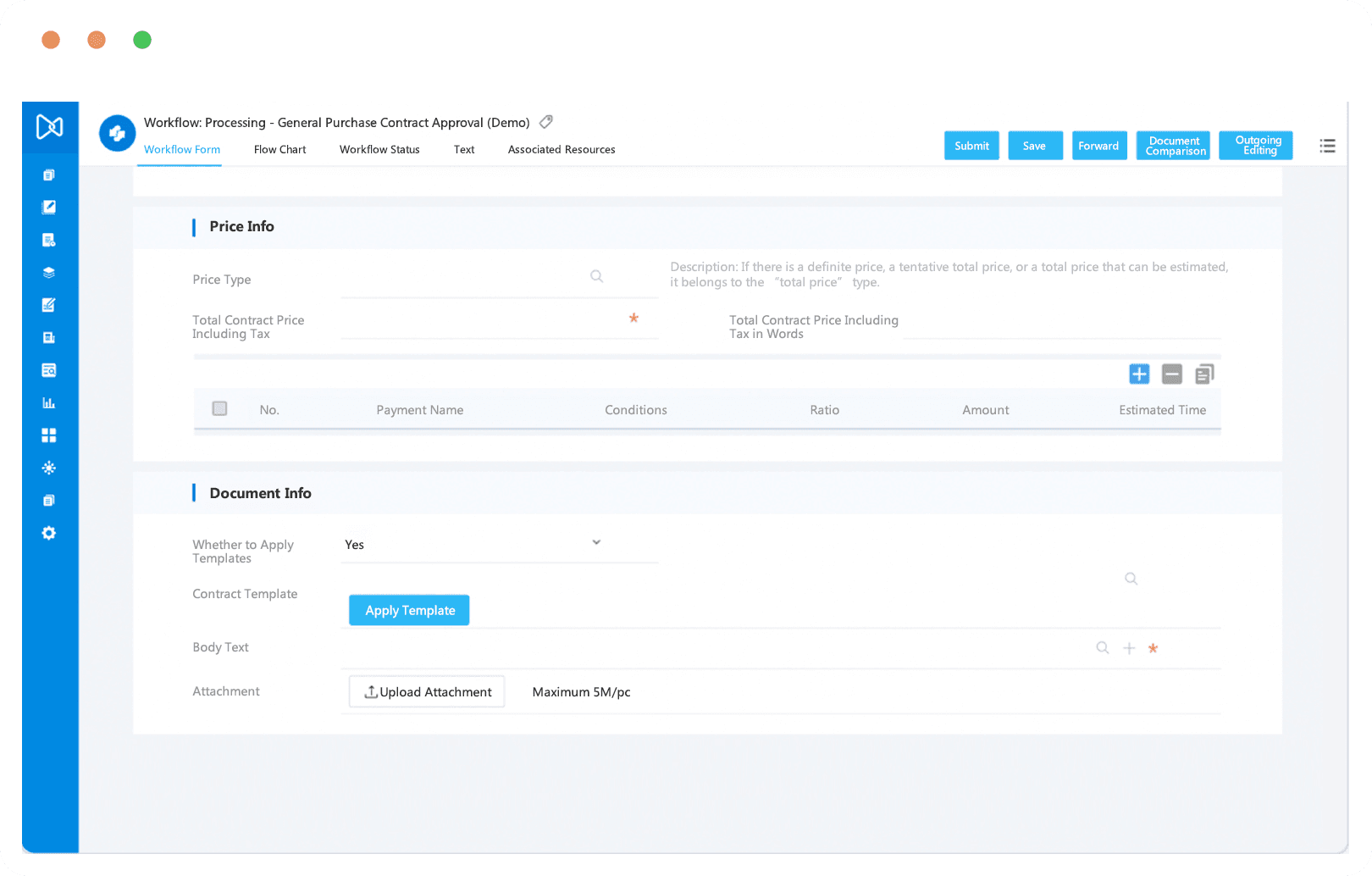Click the Total Contract Price Including Tax field

point(500,321)
